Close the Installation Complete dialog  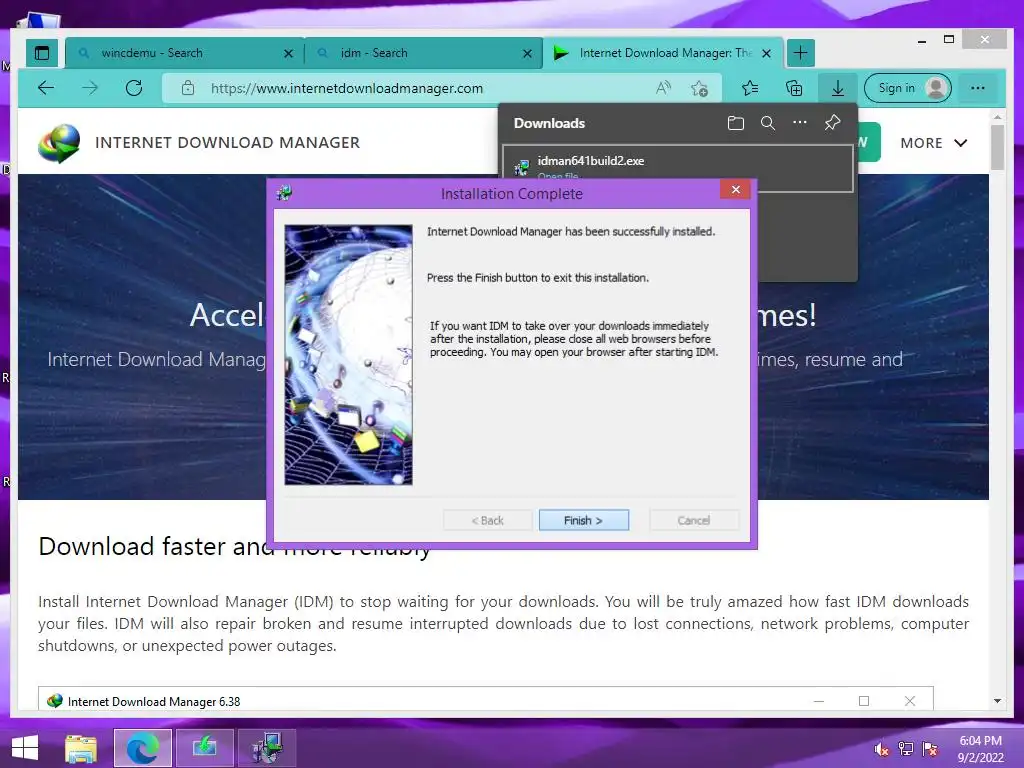[x=736, y=189]
